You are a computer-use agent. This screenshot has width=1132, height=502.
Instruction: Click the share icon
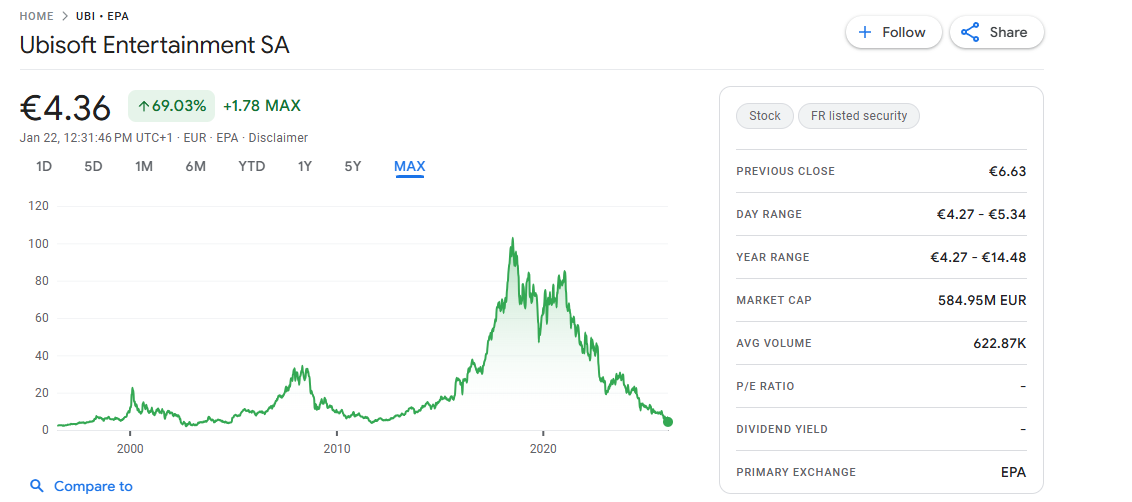coord(970,32)
